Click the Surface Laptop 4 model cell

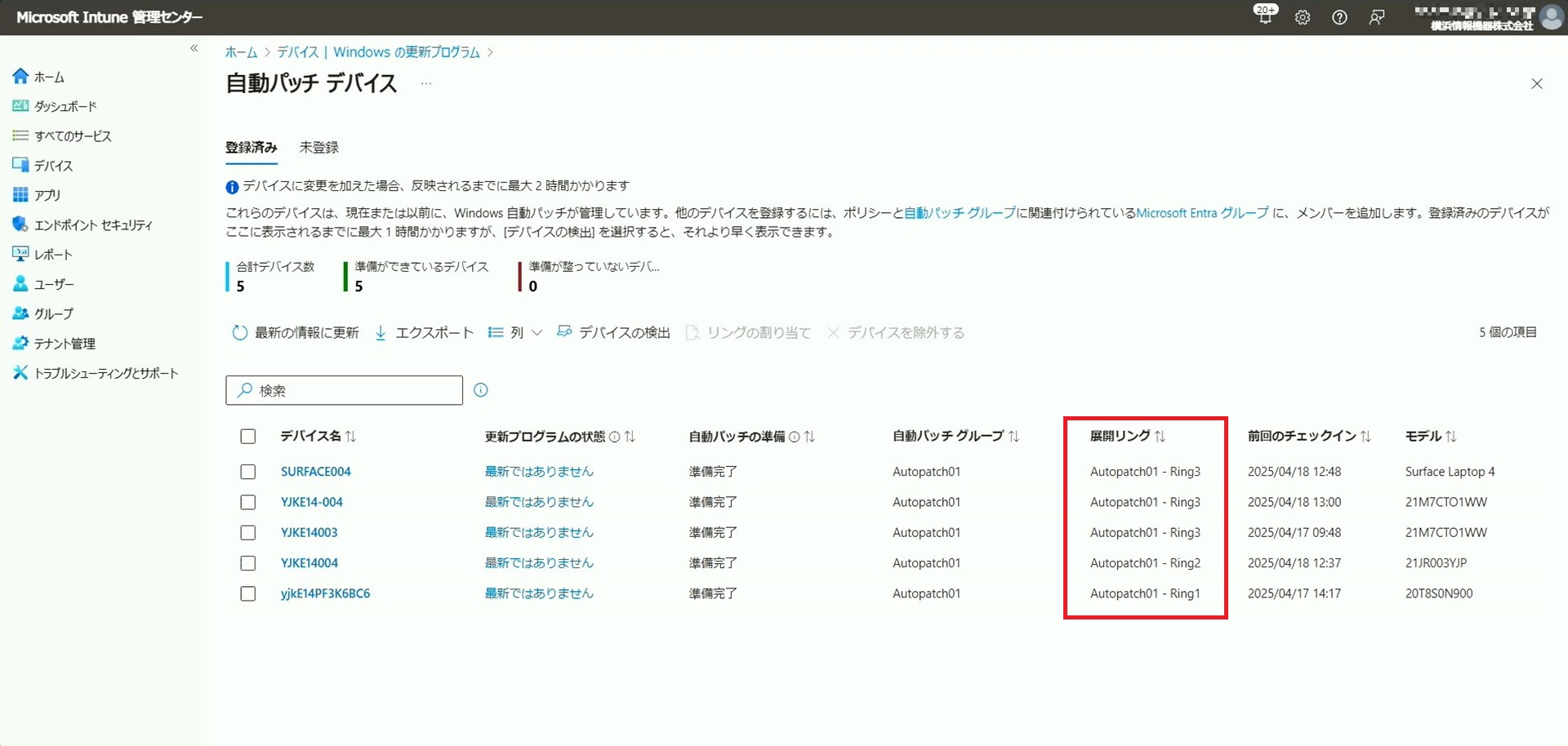1450,472
